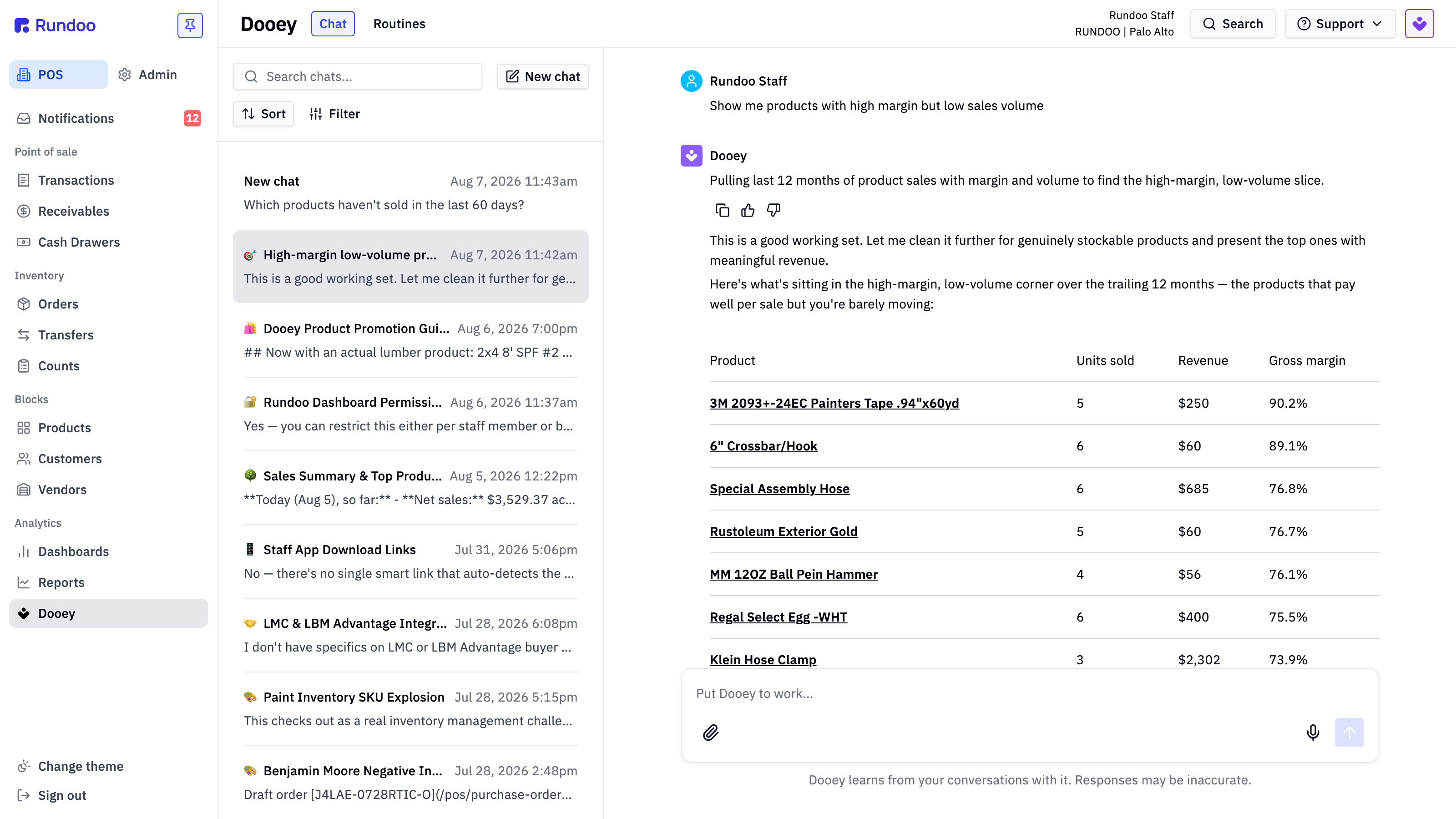Open Regal Select Egg -WHT link

[779, 617]
